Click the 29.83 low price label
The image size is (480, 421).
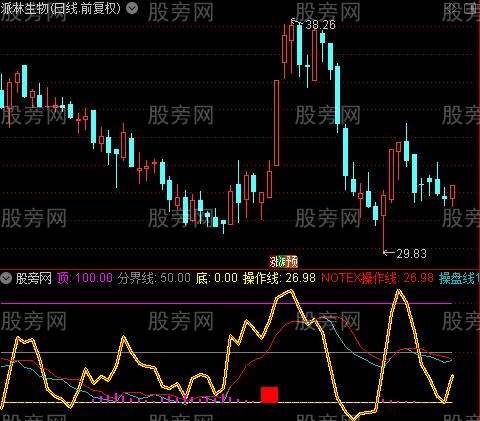pyautogui.click(x=412, y=254)
